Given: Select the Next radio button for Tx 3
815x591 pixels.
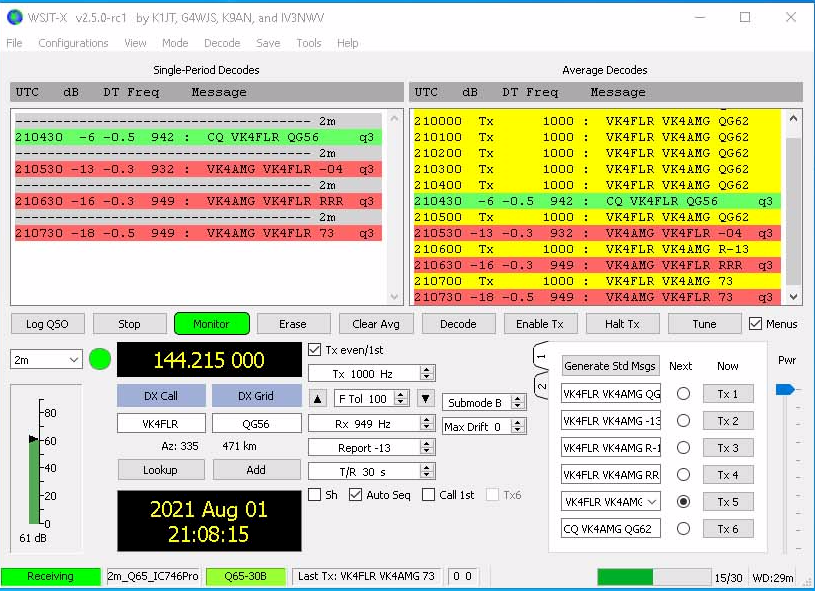Looking at the screenshot, I should point(683,448).
